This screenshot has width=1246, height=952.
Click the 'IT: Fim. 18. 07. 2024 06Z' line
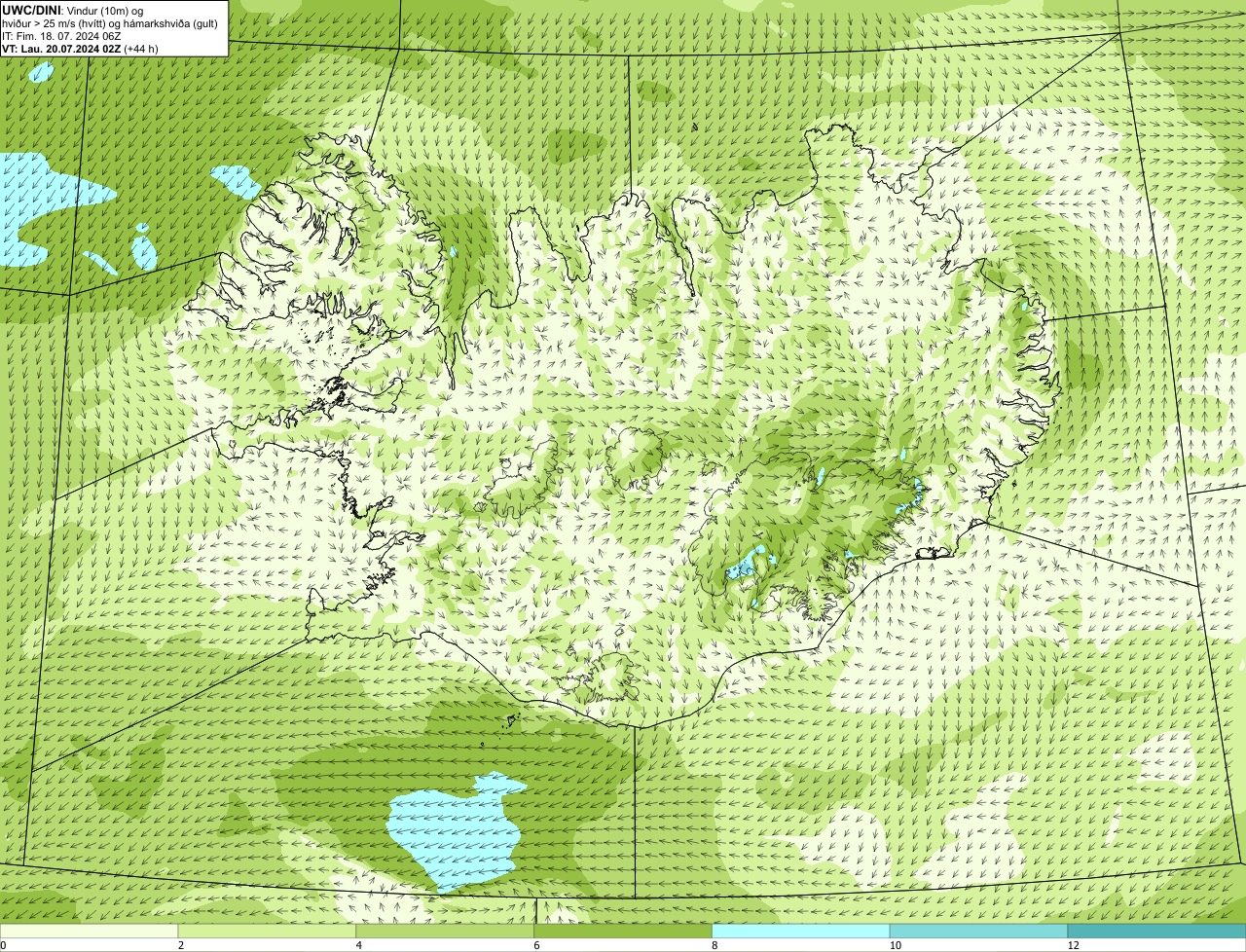[x=62, y=35]
